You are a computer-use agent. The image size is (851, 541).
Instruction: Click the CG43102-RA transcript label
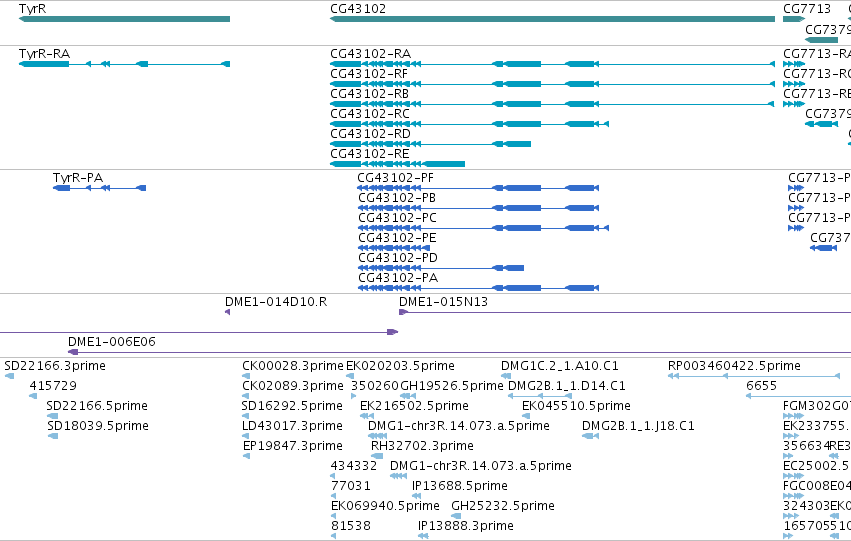371,54
